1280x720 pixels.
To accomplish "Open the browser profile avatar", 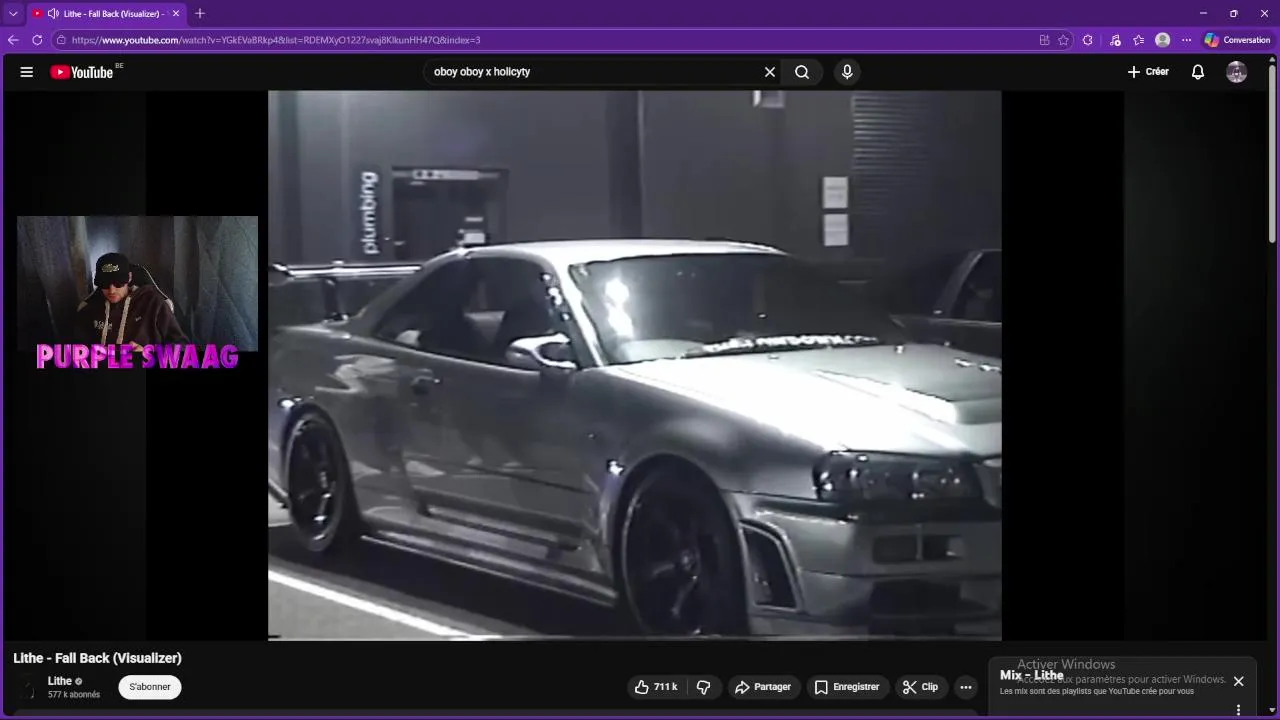I will [x=1162, y=40].
